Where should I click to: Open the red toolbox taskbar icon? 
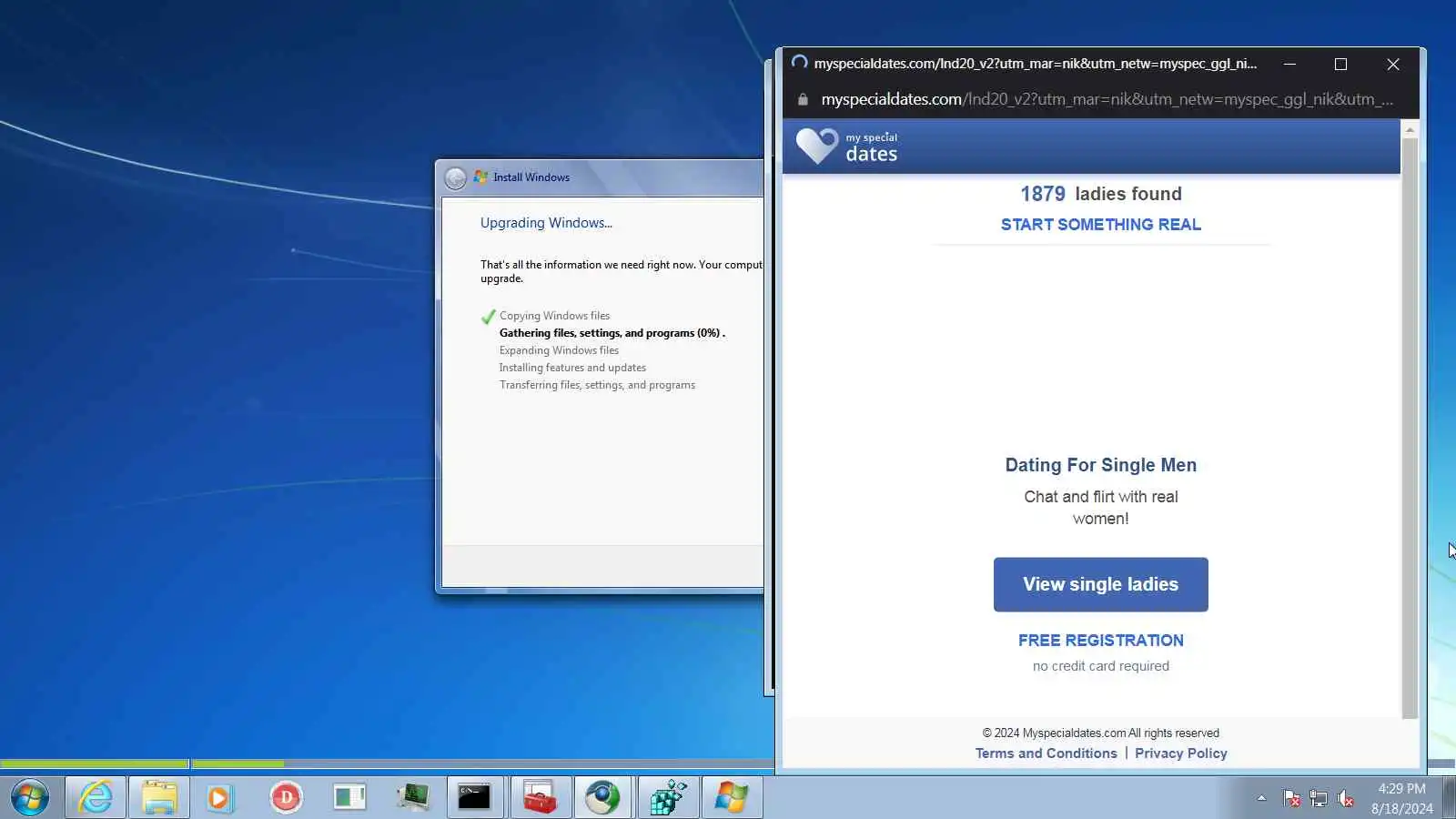coord(541,798)
